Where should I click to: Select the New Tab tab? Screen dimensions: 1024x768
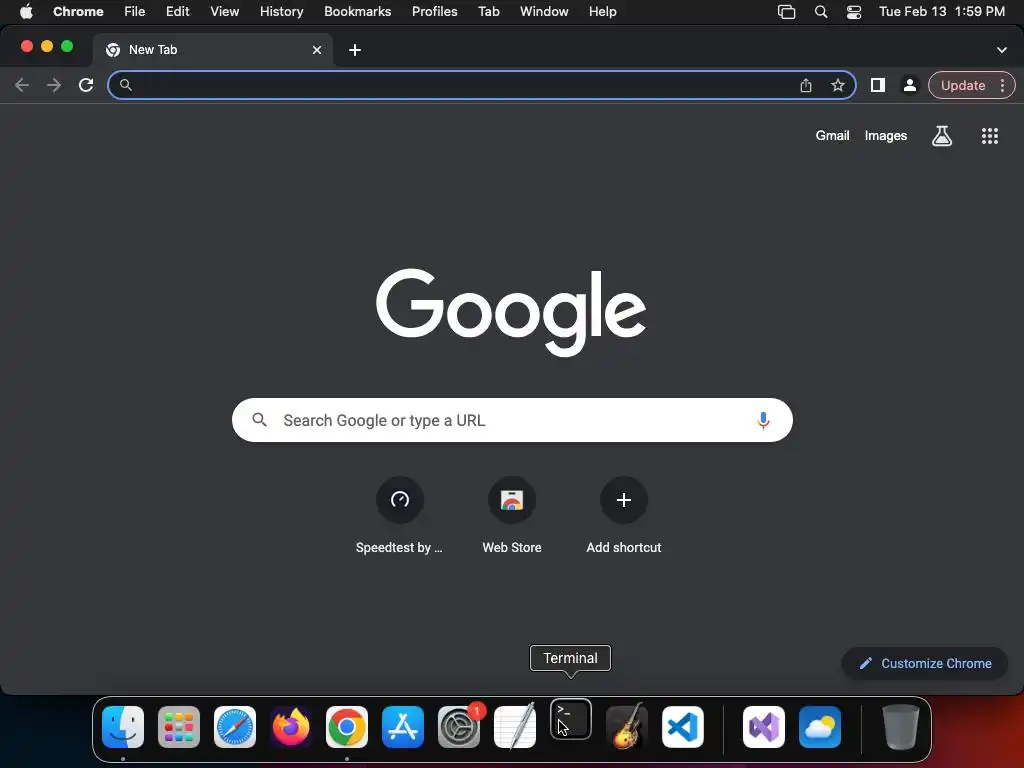(x=213, y=50)
